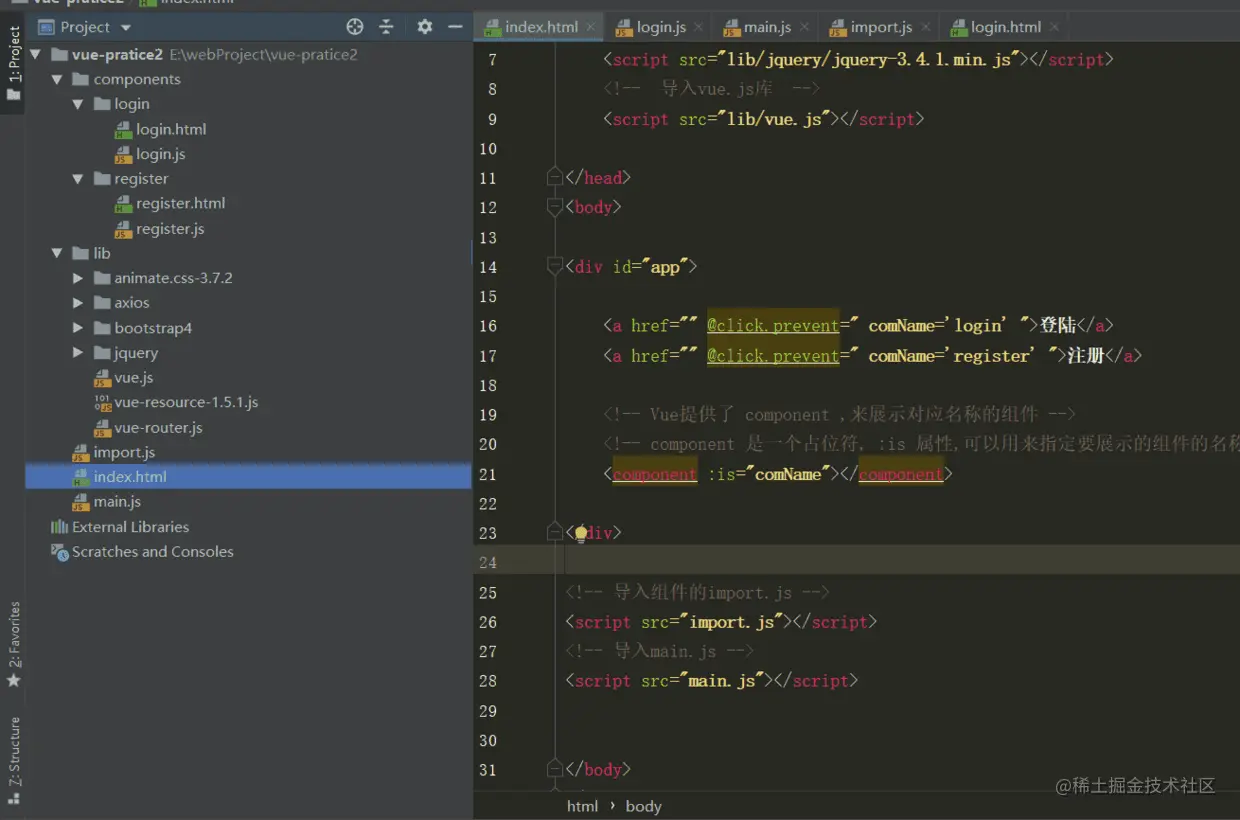Select vue-router.js file
1240x820 pixels.
[158, 428]
